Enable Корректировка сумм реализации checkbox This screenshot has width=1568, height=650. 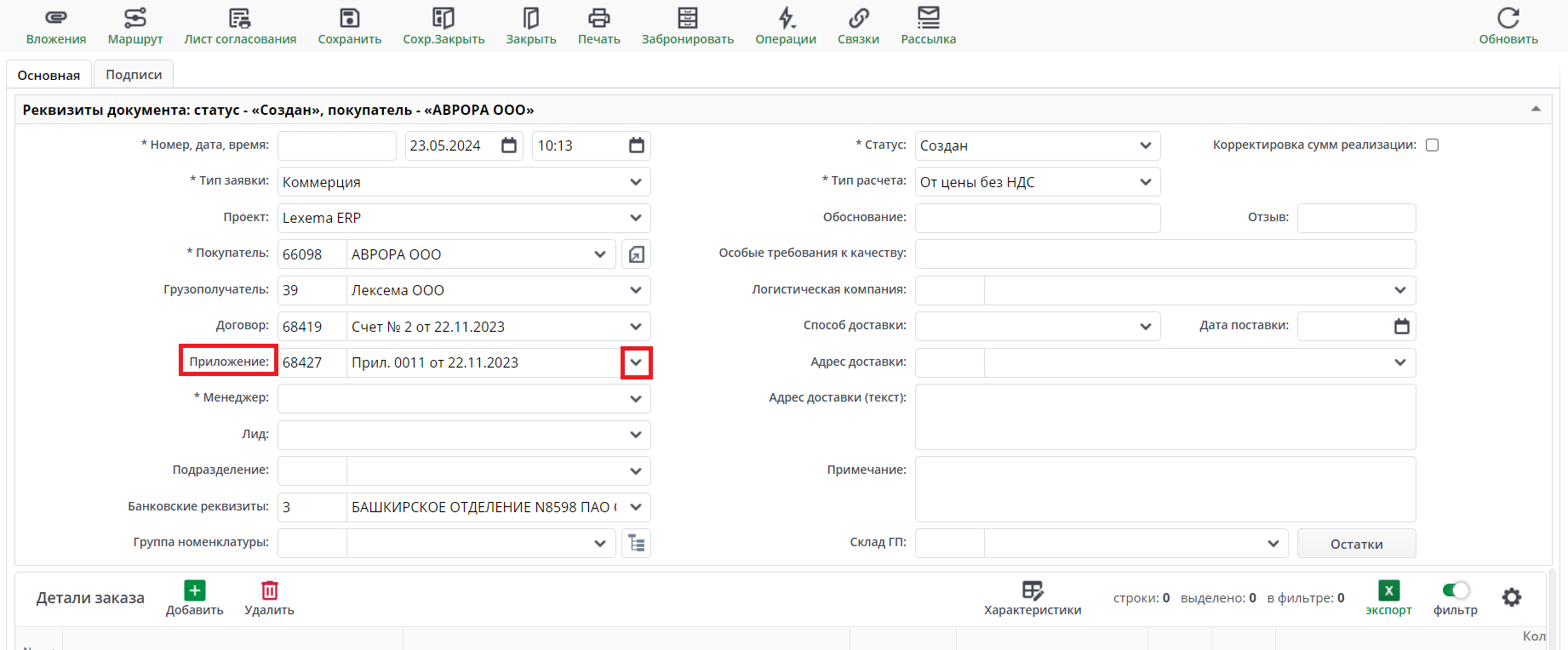coord(1433,145)
